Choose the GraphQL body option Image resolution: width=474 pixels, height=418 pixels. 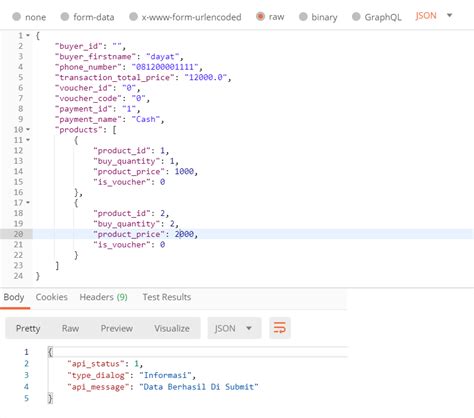[x=356, y=17]
